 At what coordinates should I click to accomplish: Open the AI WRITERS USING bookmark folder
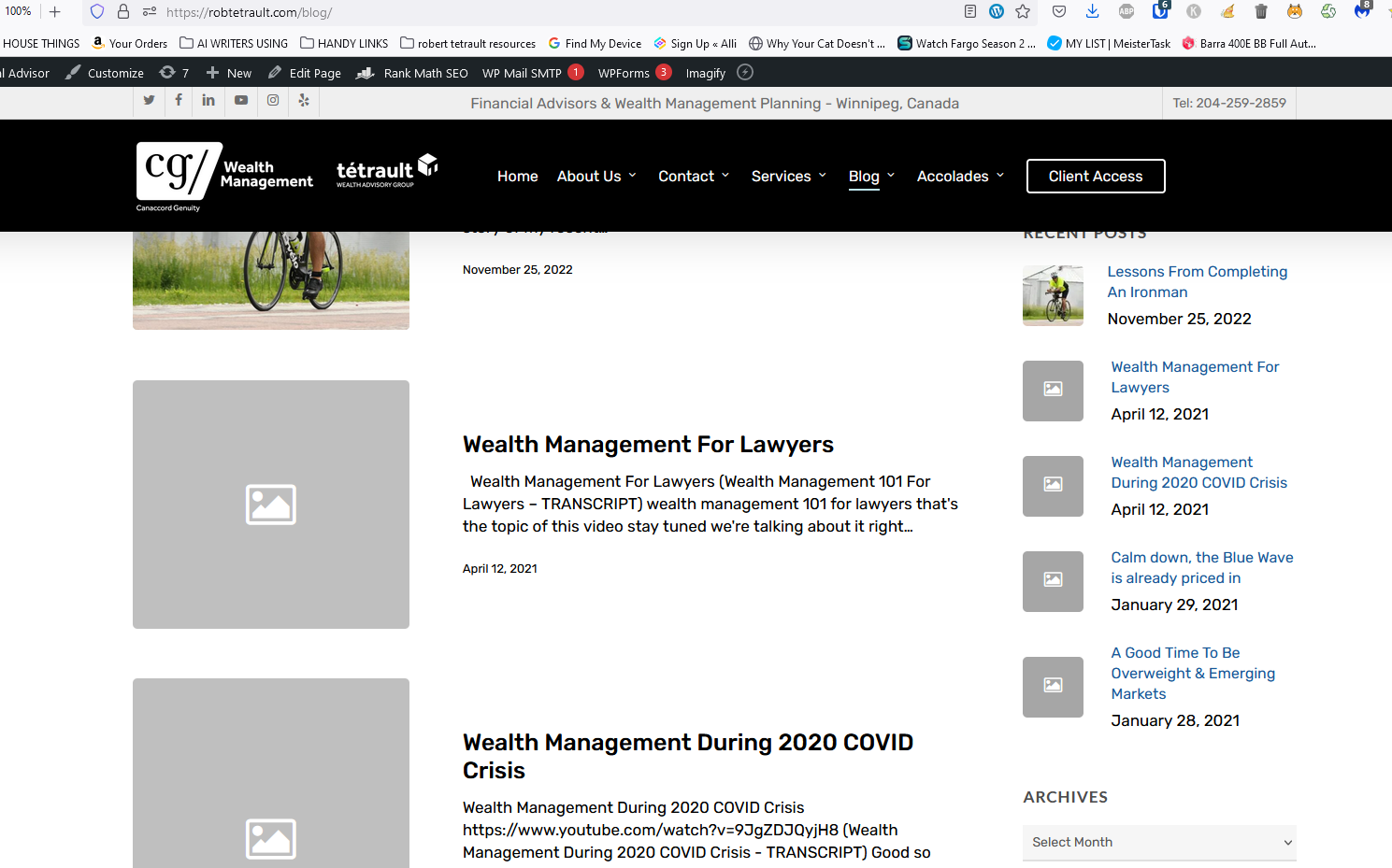click(x=234, y=43)
